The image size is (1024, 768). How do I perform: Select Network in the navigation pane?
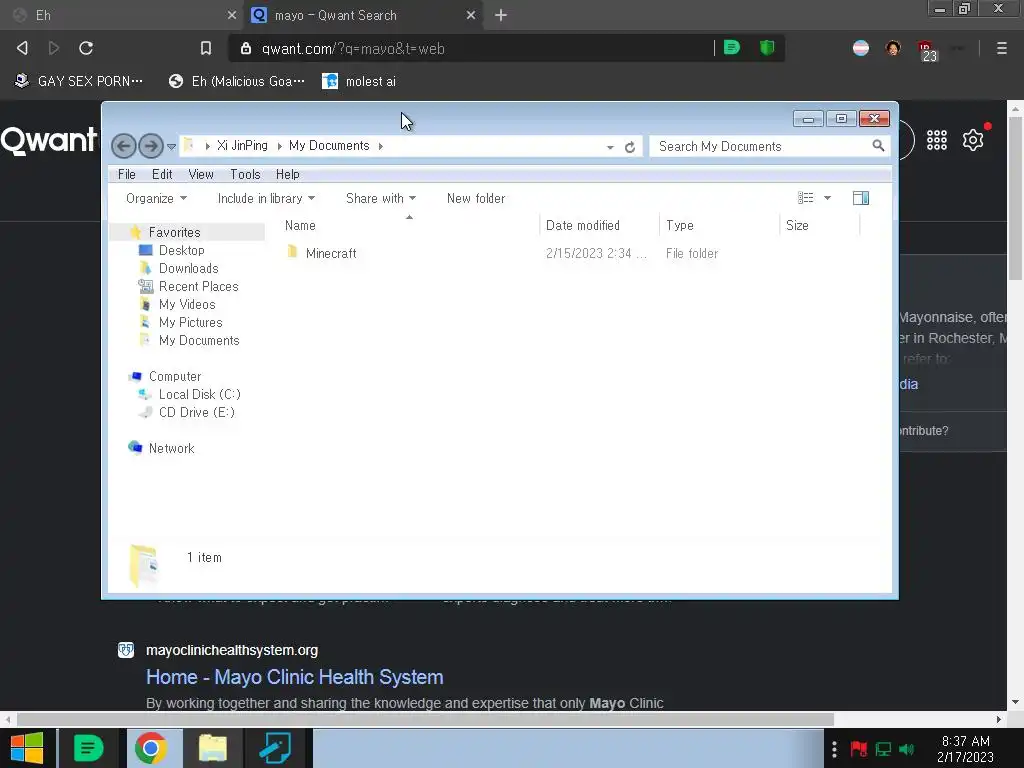coord(172,449)
